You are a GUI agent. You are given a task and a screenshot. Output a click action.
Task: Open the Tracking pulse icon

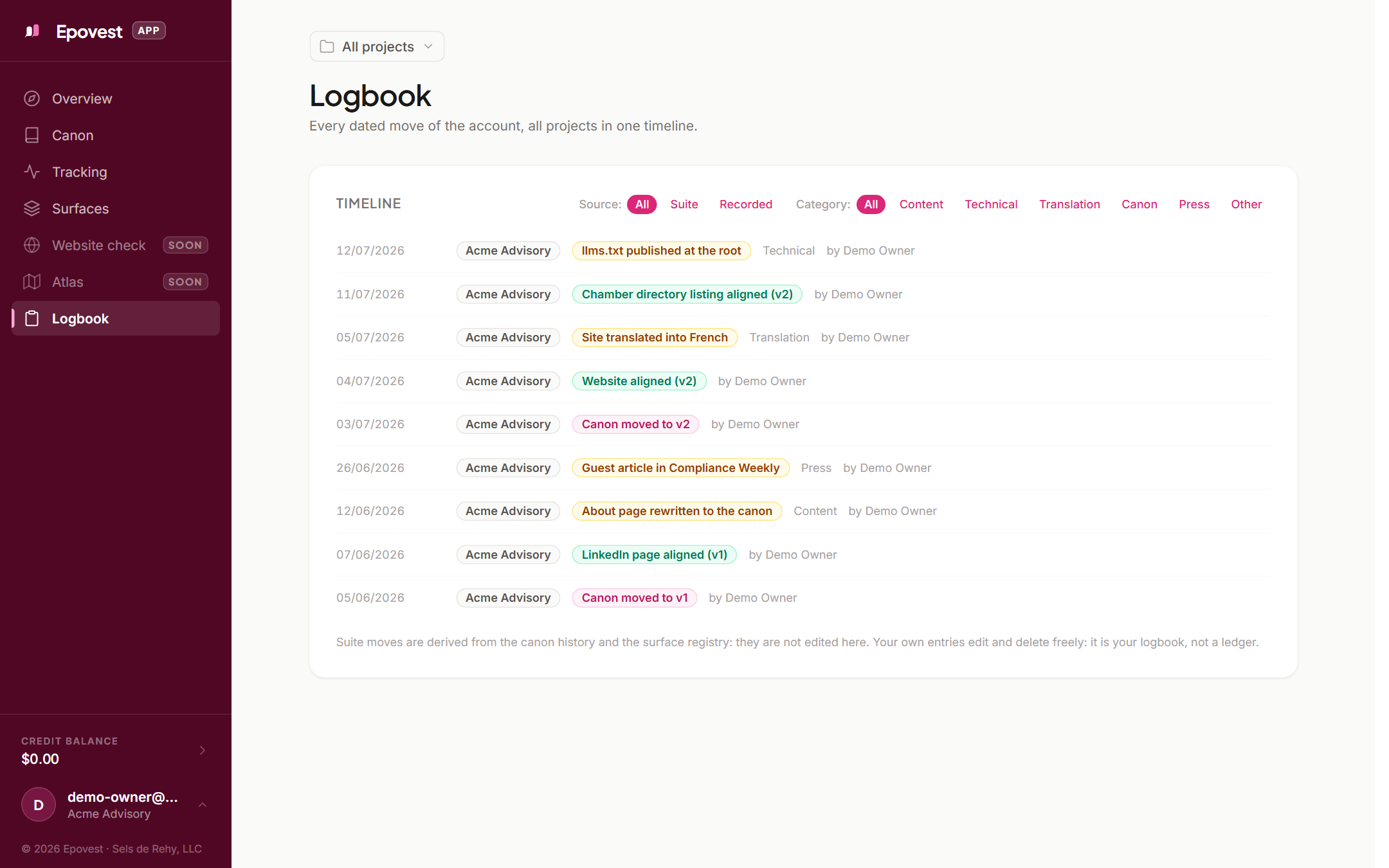coord(32,172)
